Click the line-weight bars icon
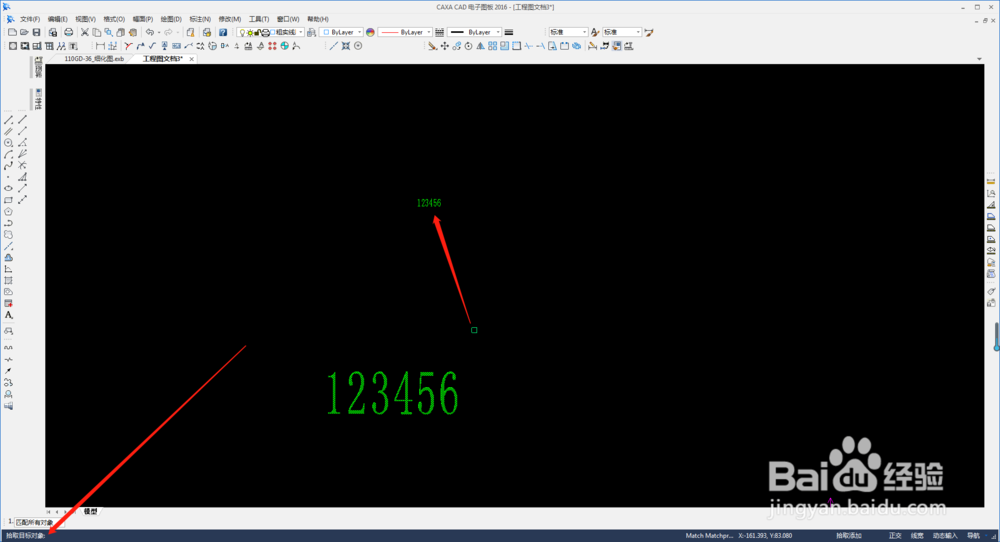Screen dimensions: 1000x542 509,32
